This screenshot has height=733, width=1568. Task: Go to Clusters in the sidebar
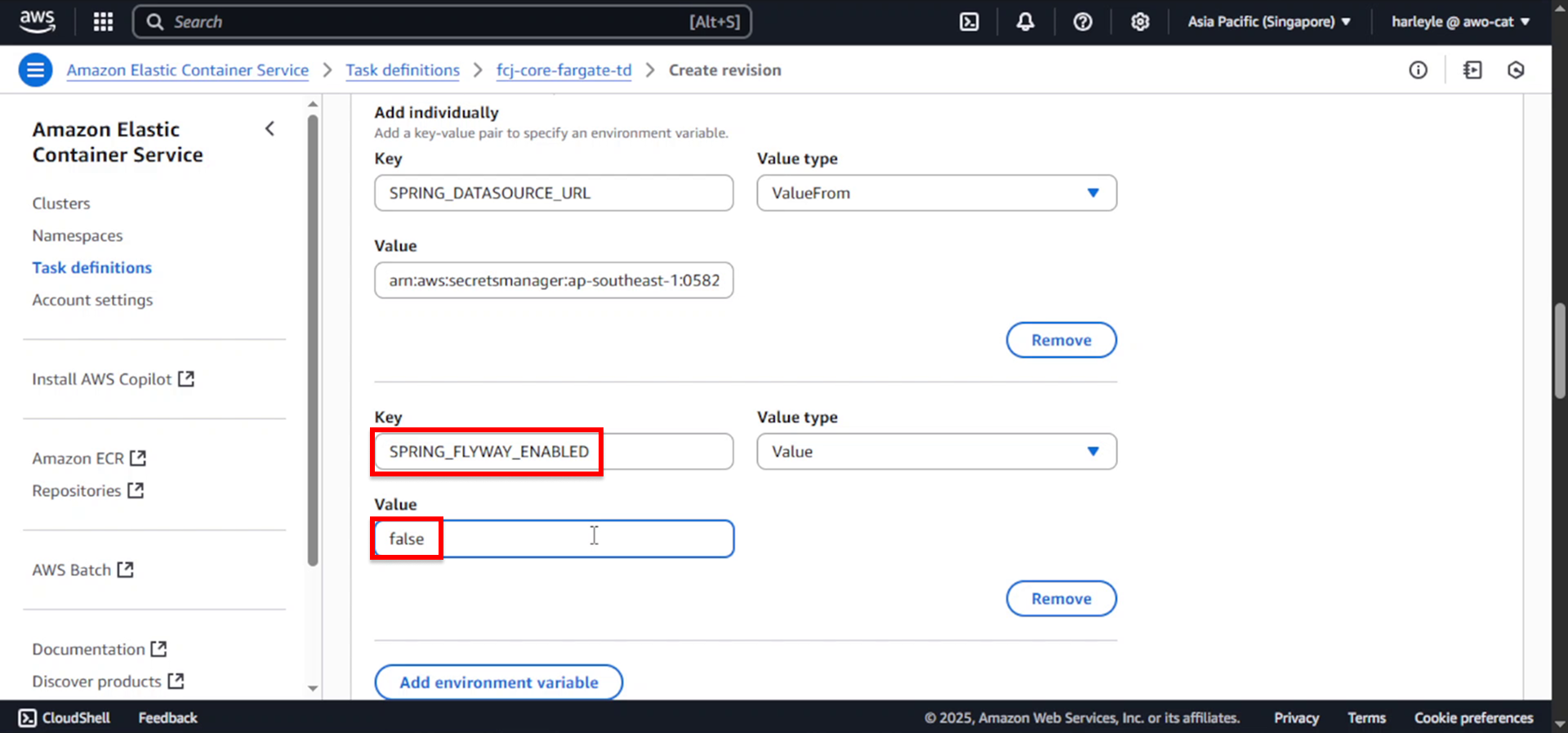click(61, 203)
